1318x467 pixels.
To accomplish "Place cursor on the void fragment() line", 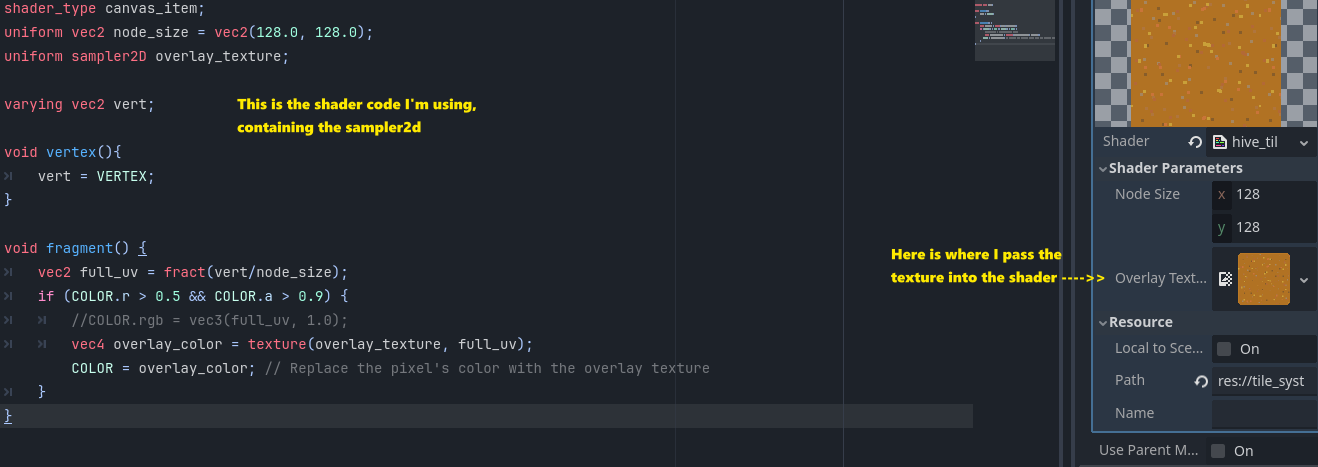I will (x=76, y=247).
